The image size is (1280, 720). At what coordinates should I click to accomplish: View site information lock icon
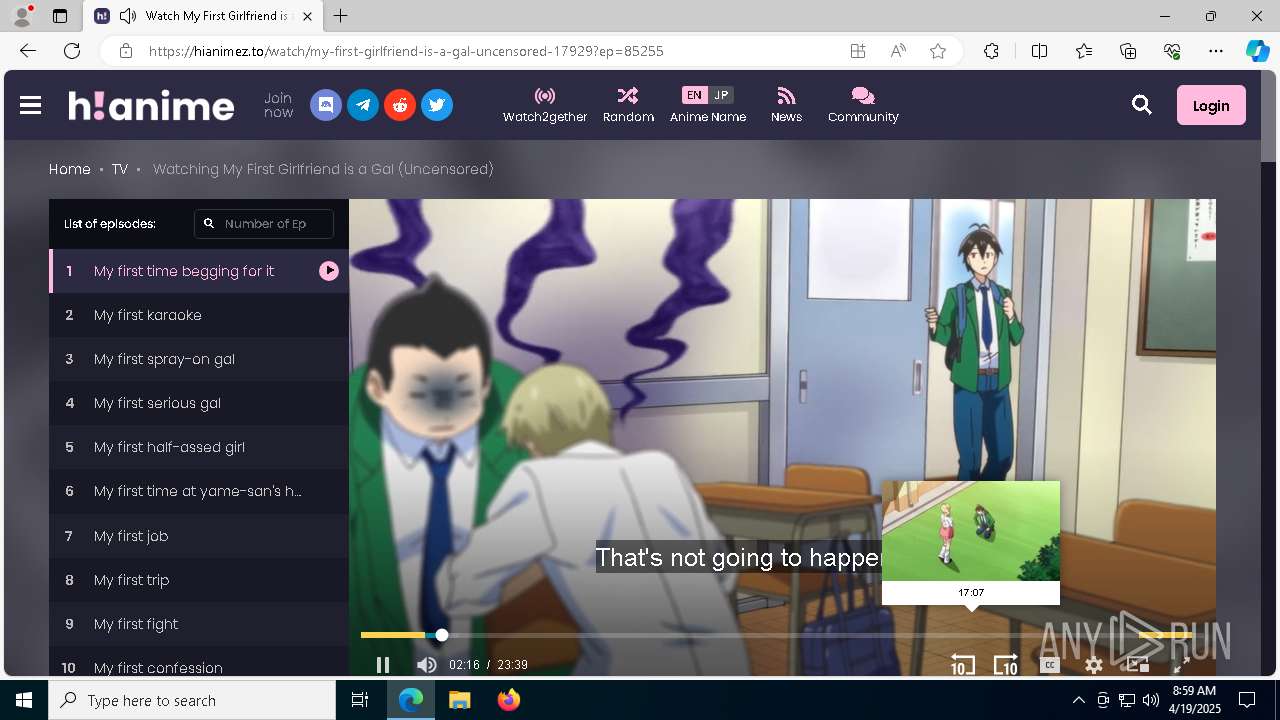coord(125,51)
